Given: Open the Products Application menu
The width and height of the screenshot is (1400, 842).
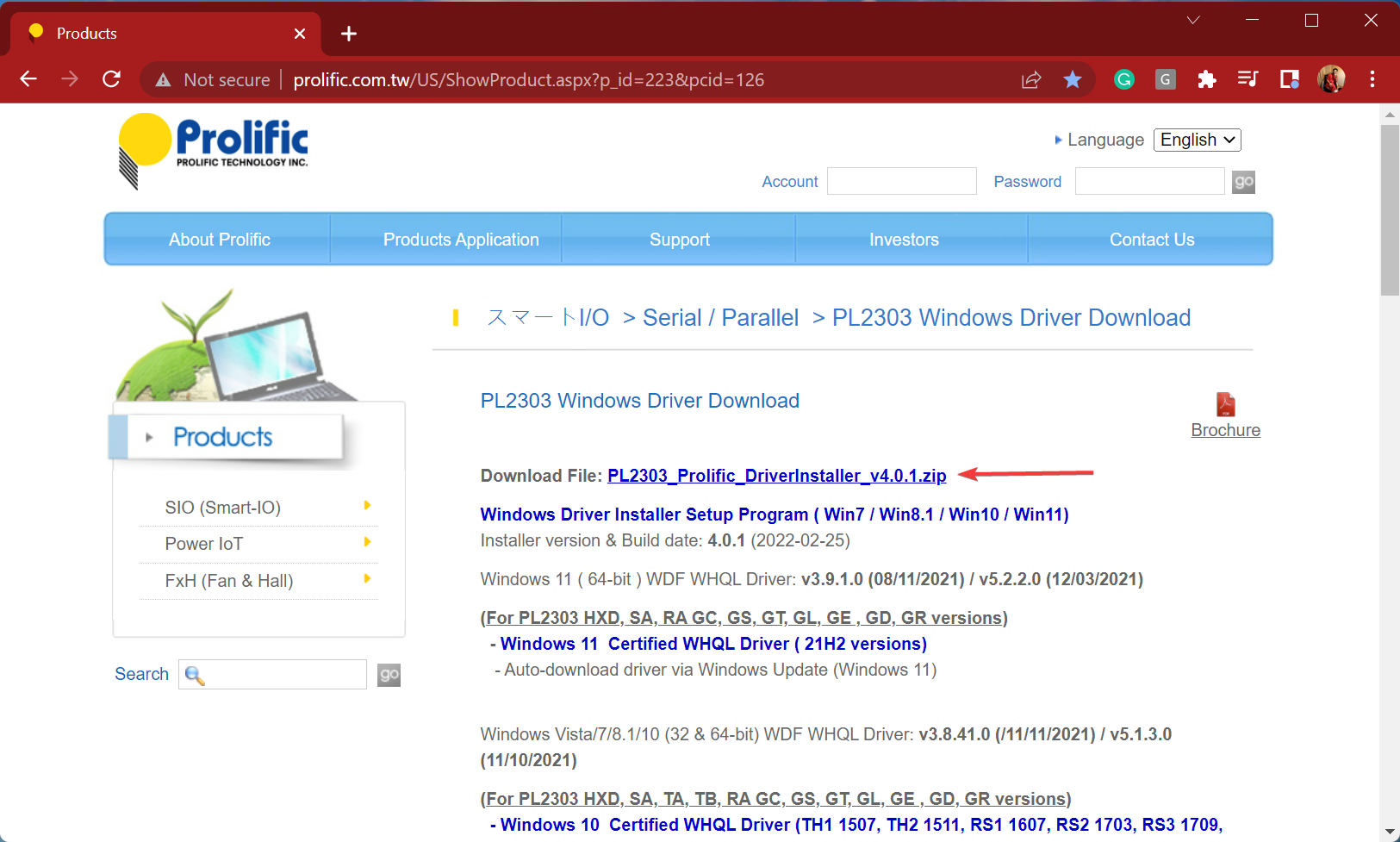Looking at the screenshot, I should coord(460,239).
